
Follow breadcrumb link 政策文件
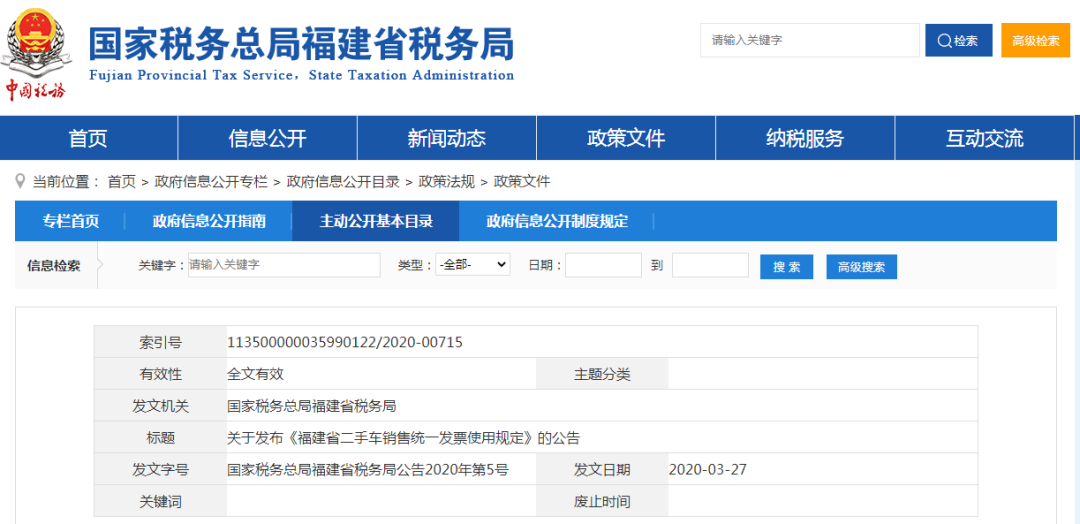[522, 182]
